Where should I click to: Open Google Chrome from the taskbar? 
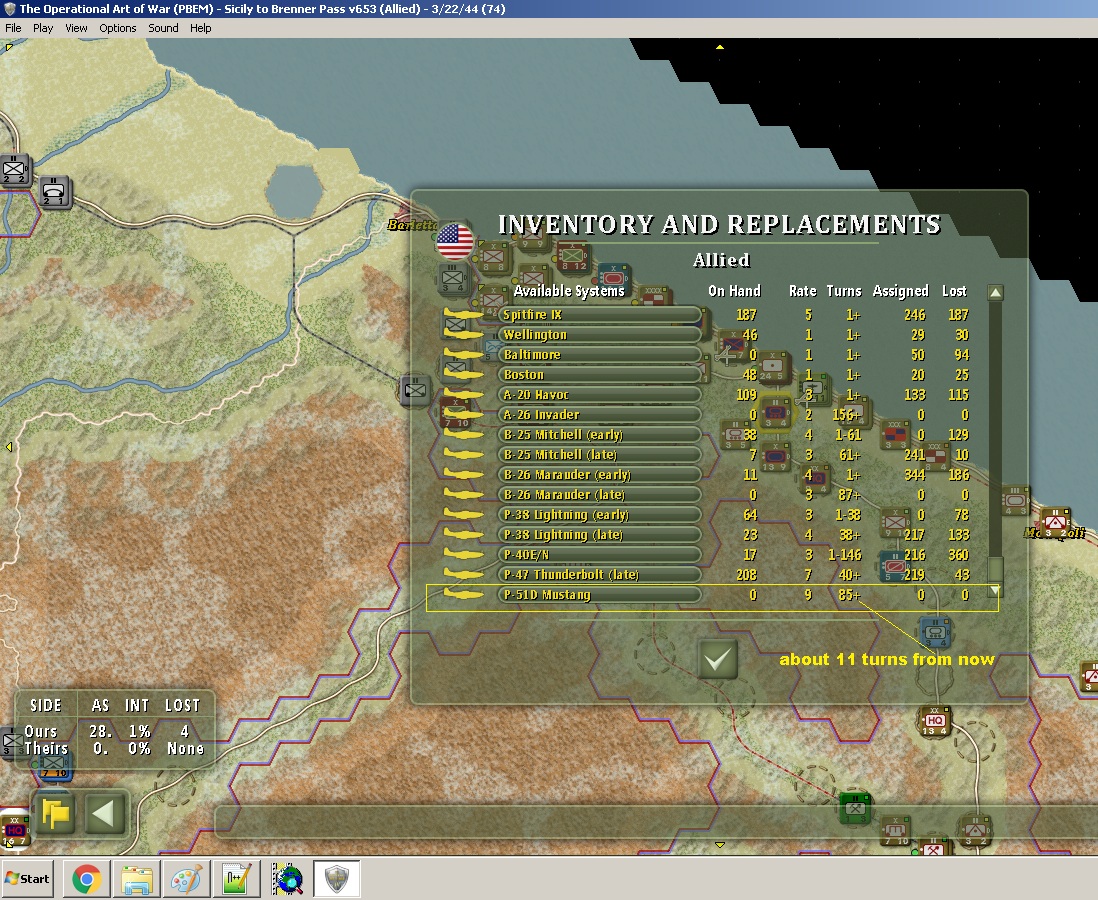(x=86, y=879)
